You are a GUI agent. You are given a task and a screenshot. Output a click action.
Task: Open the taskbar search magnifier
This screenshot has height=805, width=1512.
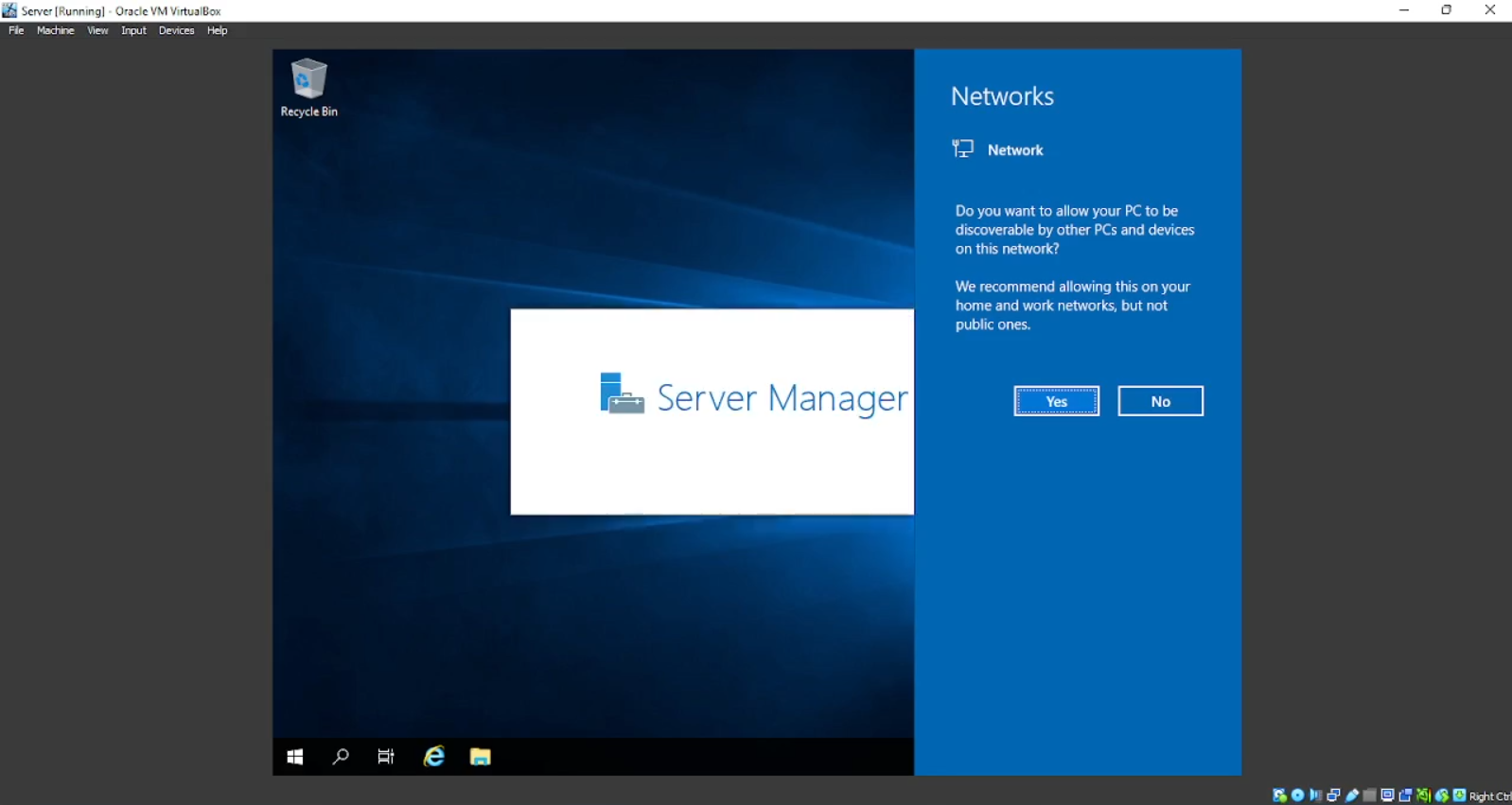point(341,757)
